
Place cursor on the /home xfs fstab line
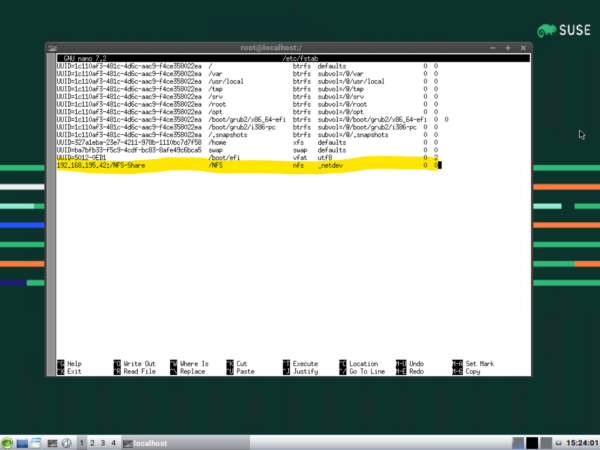247,142
